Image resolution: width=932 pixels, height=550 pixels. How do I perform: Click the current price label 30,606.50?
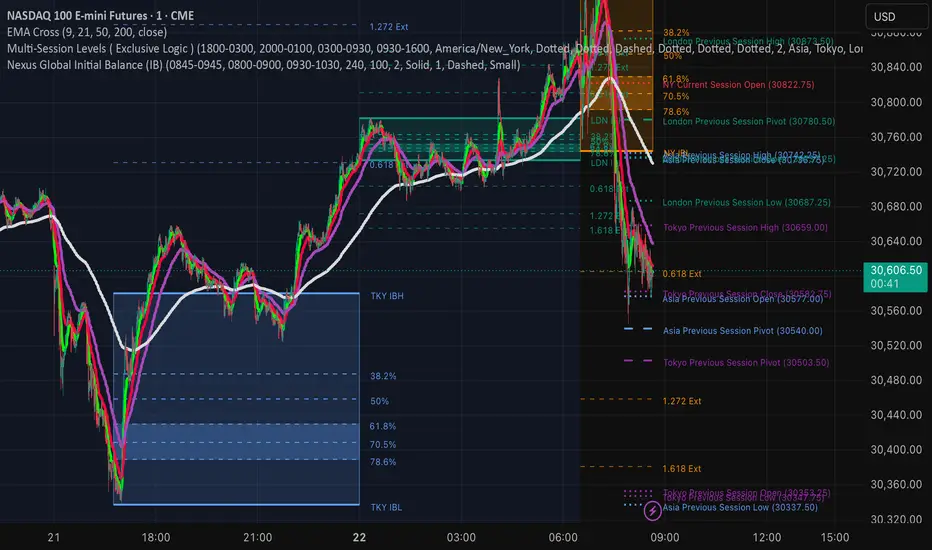(x=896, y=277)
